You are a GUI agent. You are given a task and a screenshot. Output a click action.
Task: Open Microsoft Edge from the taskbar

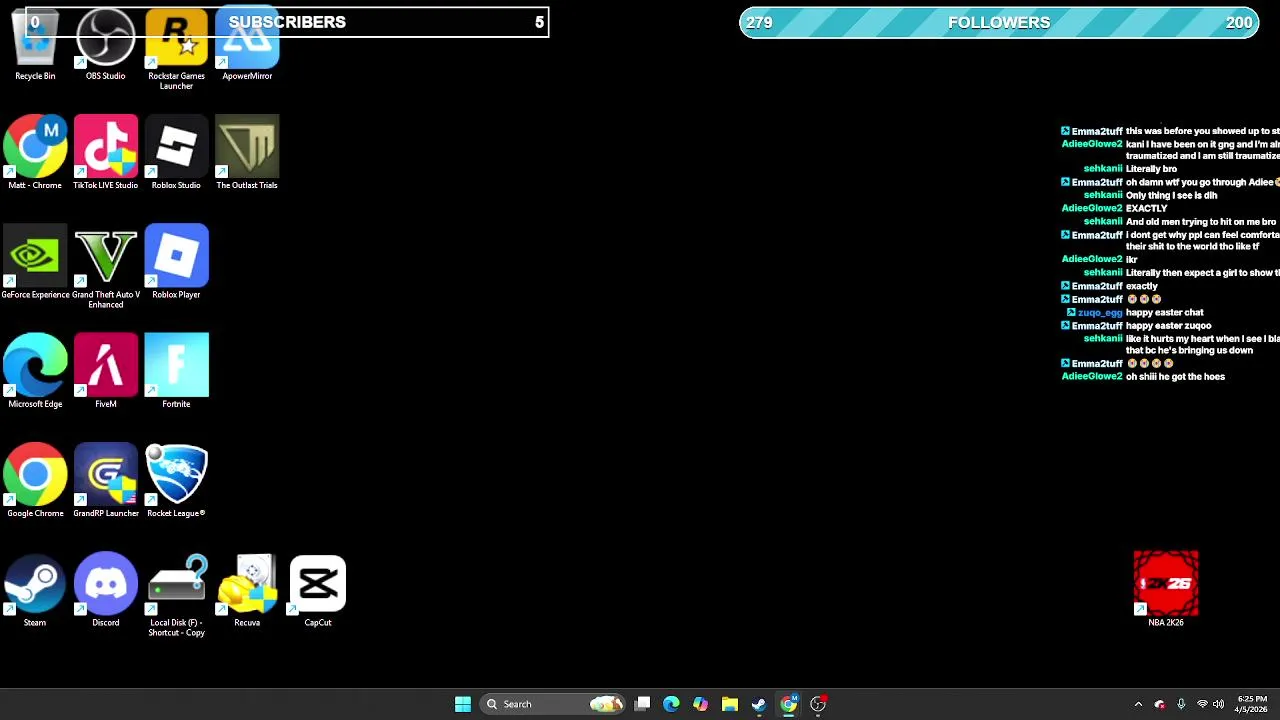[671, 704]
